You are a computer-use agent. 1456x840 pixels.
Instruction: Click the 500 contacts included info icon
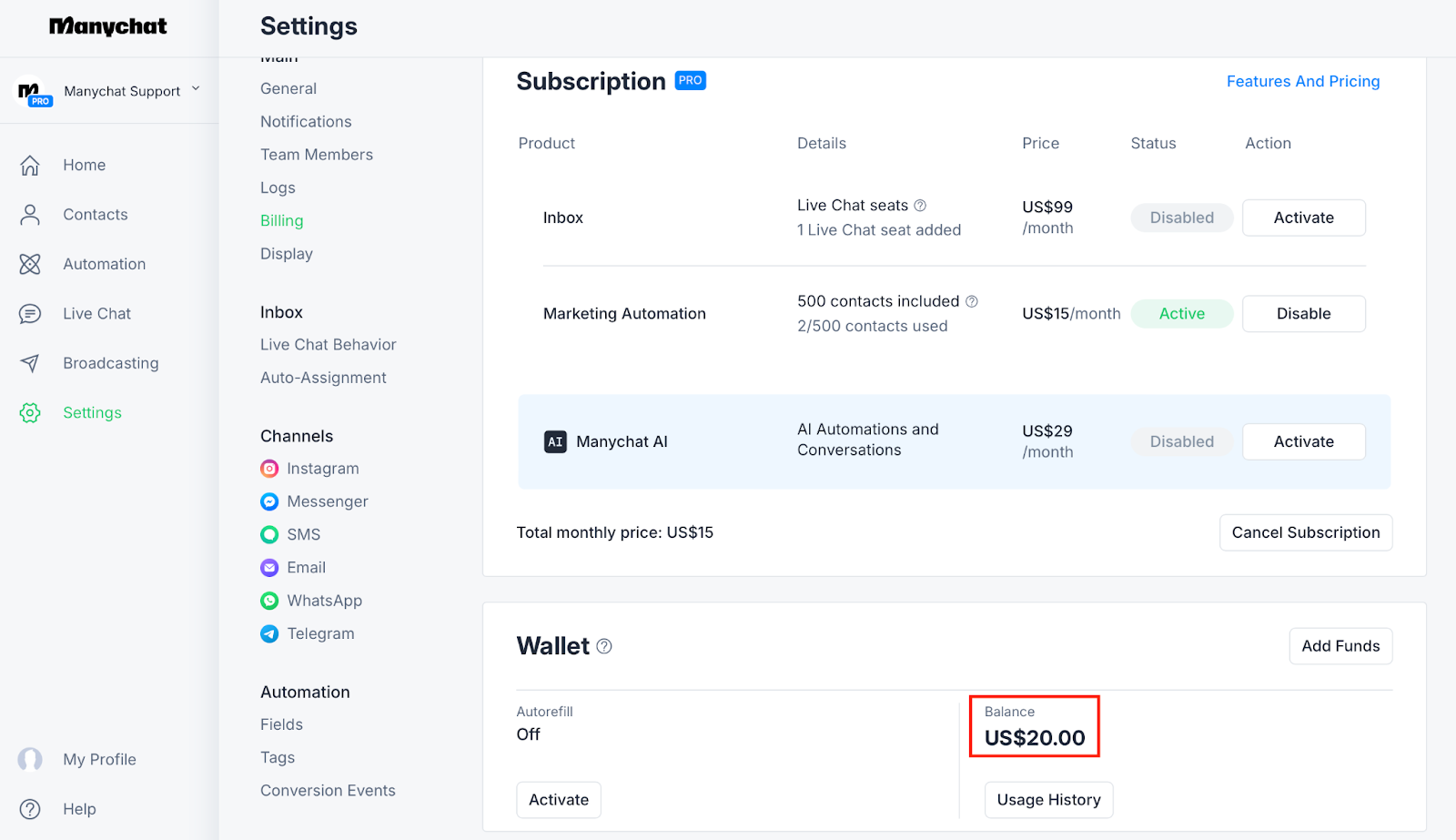tap(972, 301)
